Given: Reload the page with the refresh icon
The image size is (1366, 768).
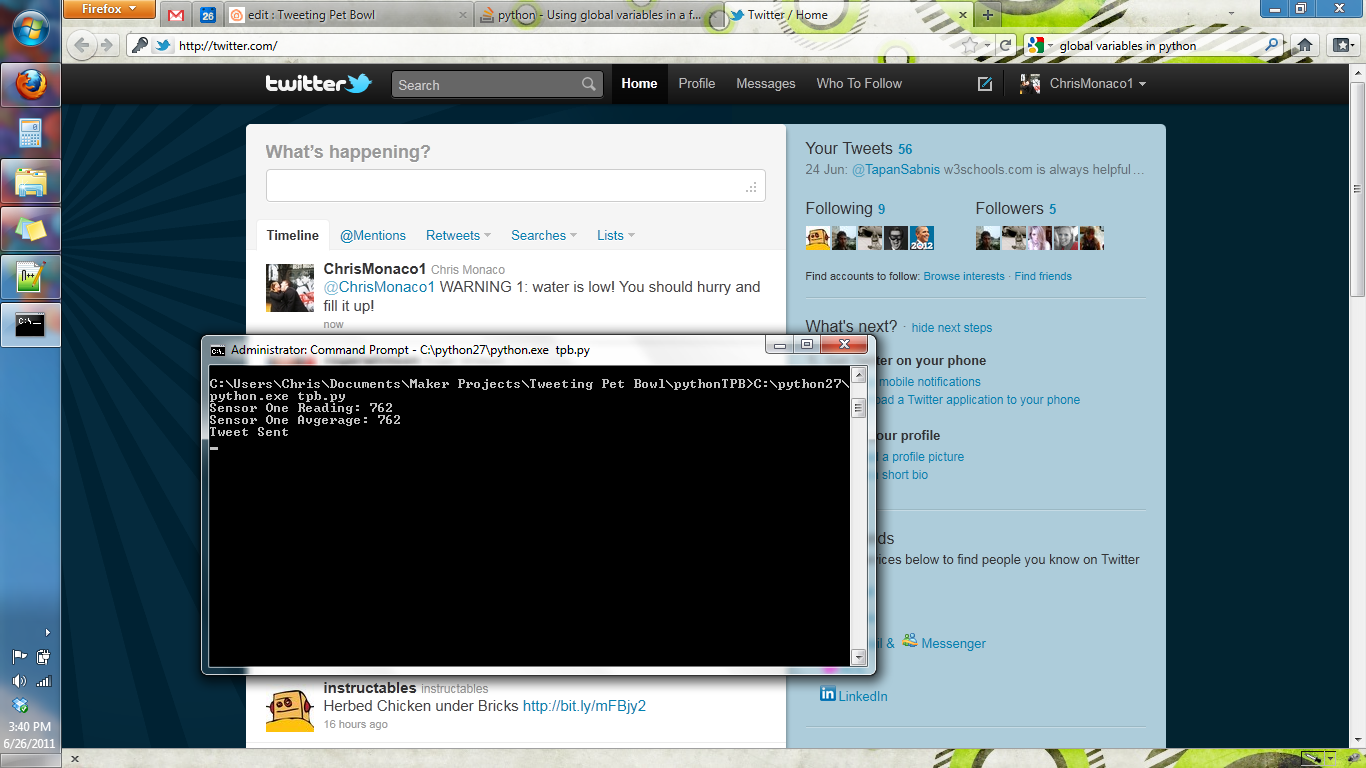Looking at the screenshot, I should (x=1005, y=45).
